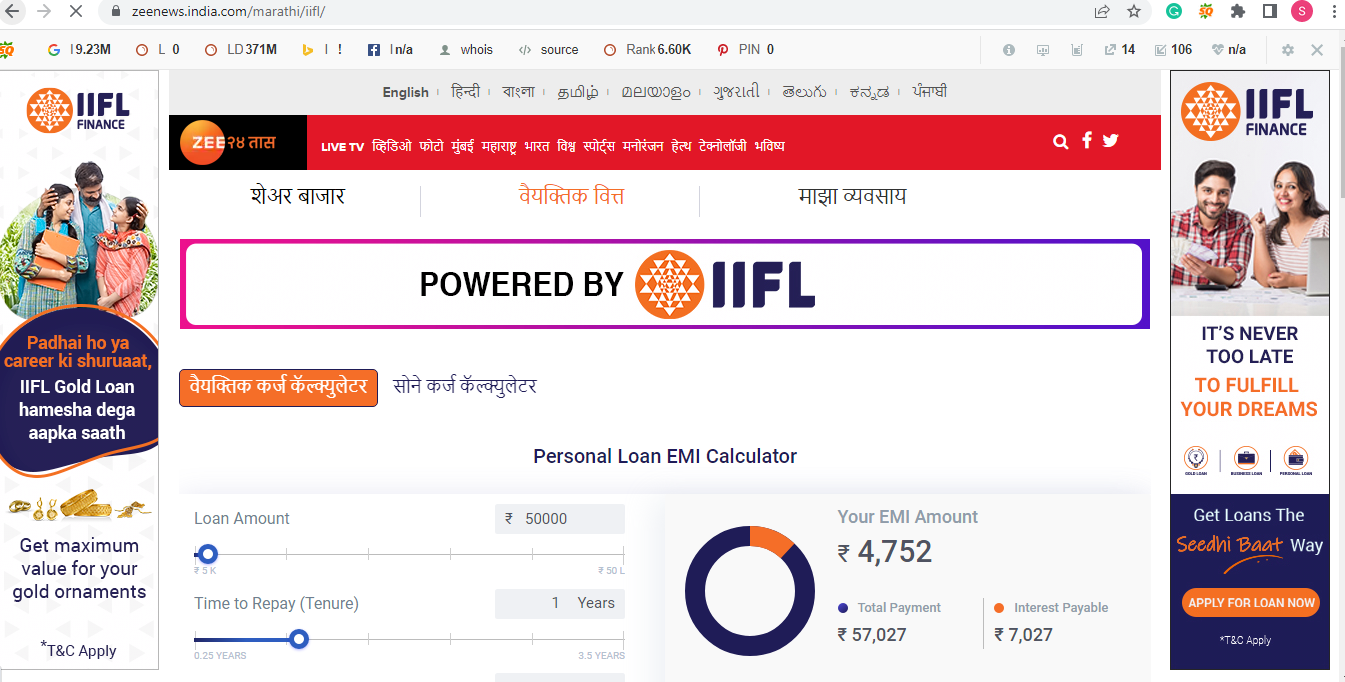Switch language to മലയാളം
Screen dimensions: 1345x682
coord(656,92)
